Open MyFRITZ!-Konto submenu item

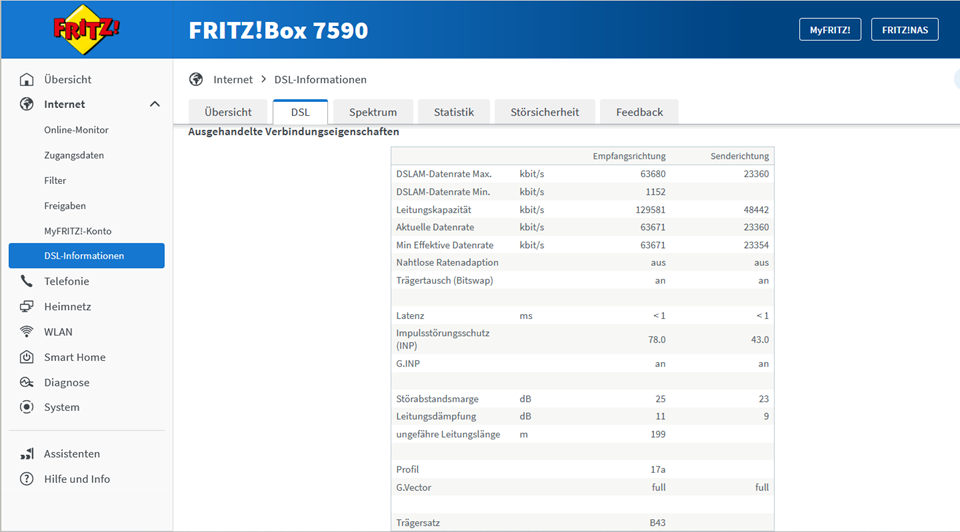pyautogui.click(x=78, y=231)
